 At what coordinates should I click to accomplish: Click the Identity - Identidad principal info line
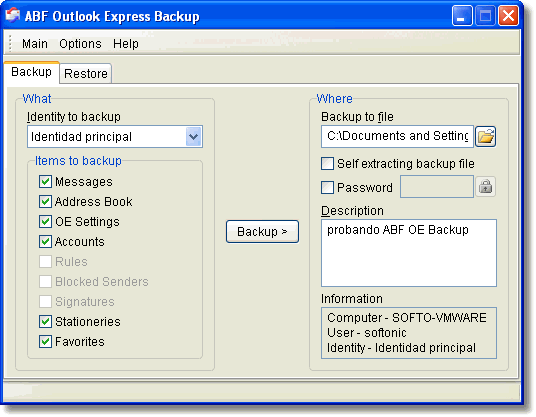pos(401,348)
